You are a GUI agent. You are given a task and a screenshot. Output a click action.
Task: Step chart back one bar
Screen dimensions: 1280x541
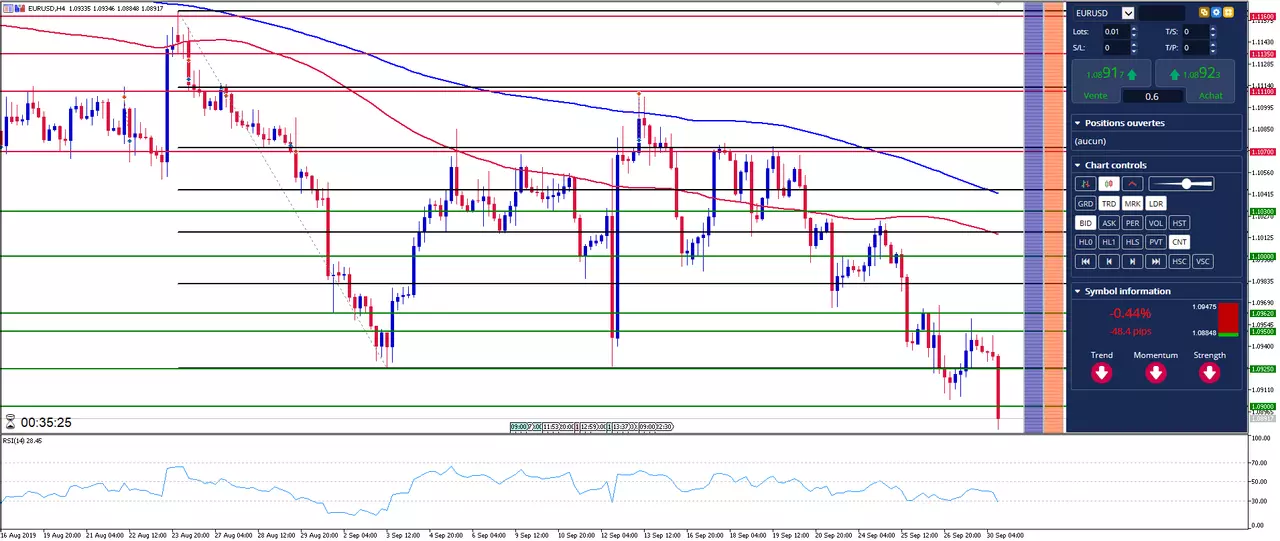(x=1109, y=261)
